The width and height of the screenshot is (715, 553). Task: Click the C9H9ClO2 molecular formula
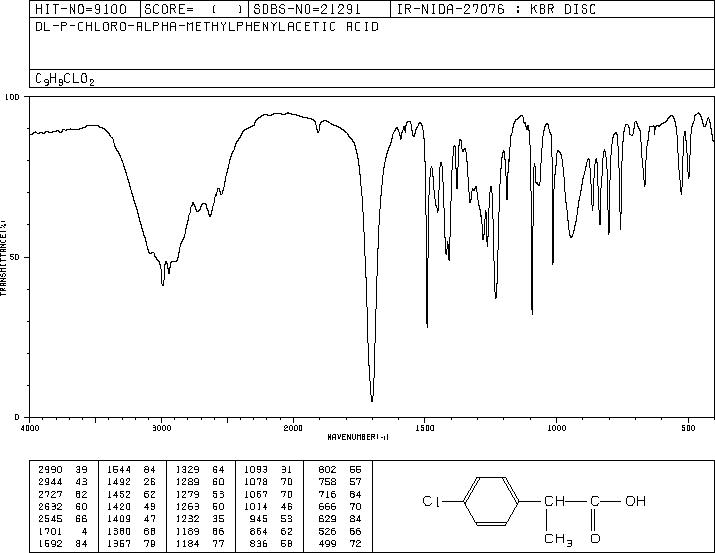65,79
